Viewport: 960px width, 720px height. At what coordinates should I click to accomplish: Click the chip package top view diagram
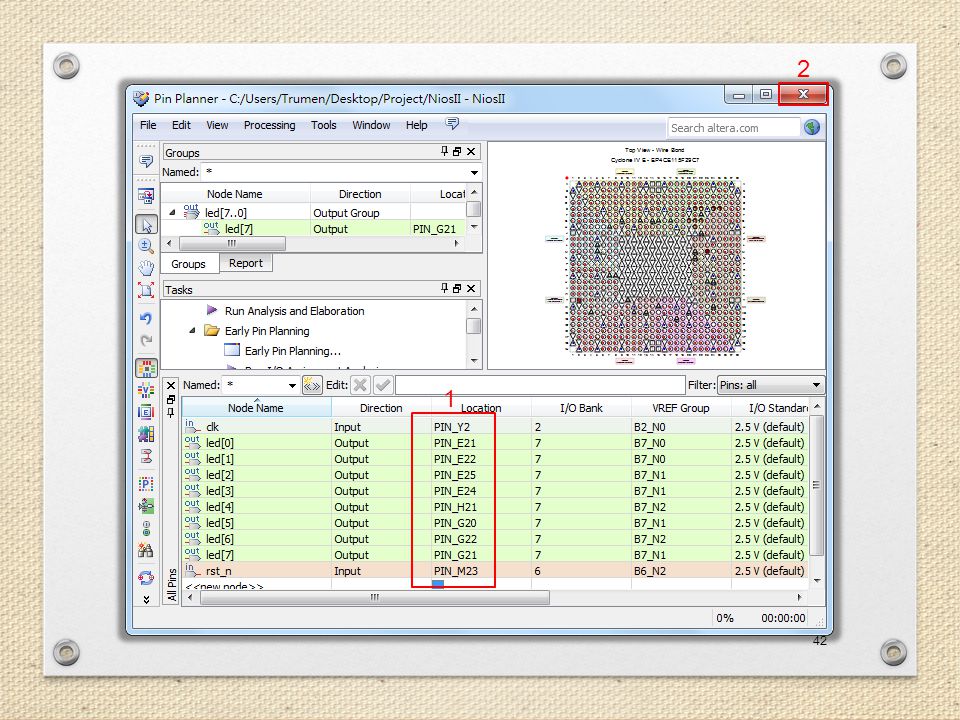pyautogui.click(x=655, y=264)
